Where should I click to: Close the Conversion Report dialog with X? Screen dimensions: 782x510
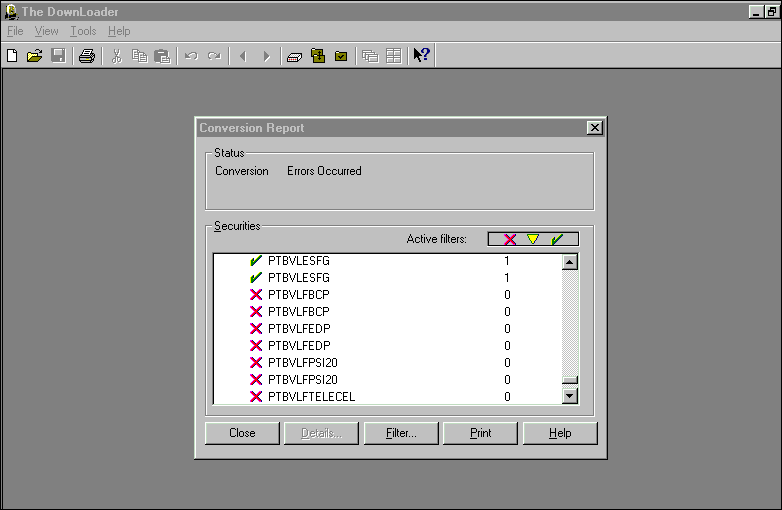[x=594, y=128]
